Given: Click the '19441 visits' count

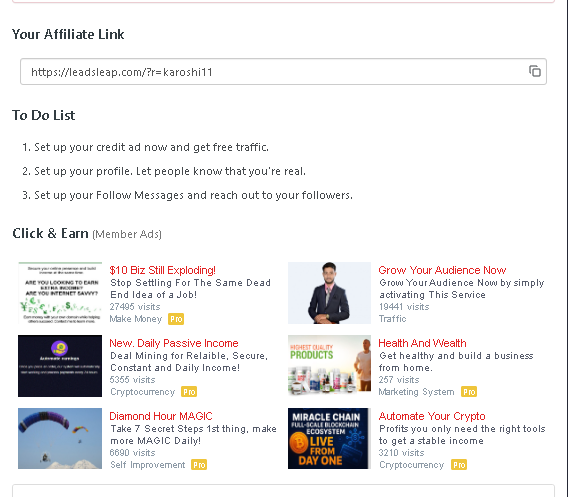Looking at the screenshot, I should [404, 307].
